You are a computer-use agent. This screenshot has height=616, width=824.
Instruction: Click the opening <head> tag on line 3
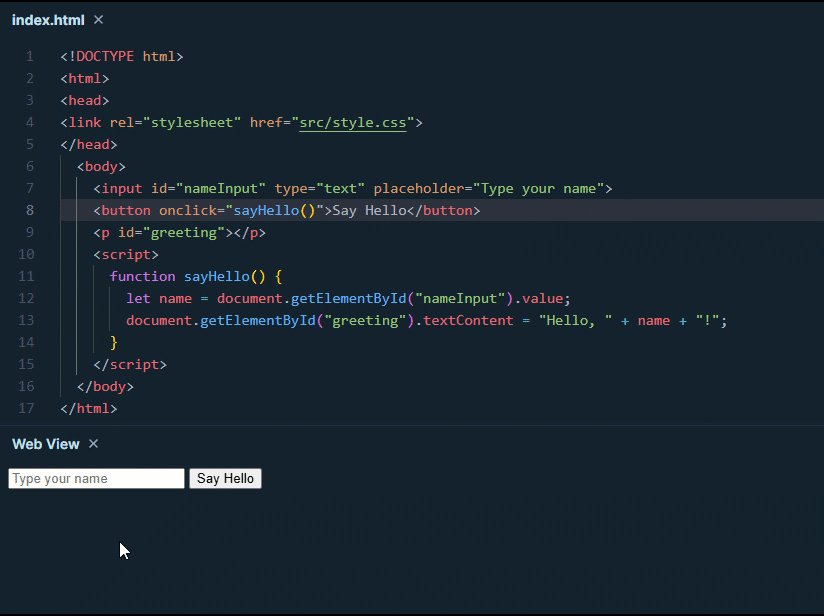coord(85,100)
